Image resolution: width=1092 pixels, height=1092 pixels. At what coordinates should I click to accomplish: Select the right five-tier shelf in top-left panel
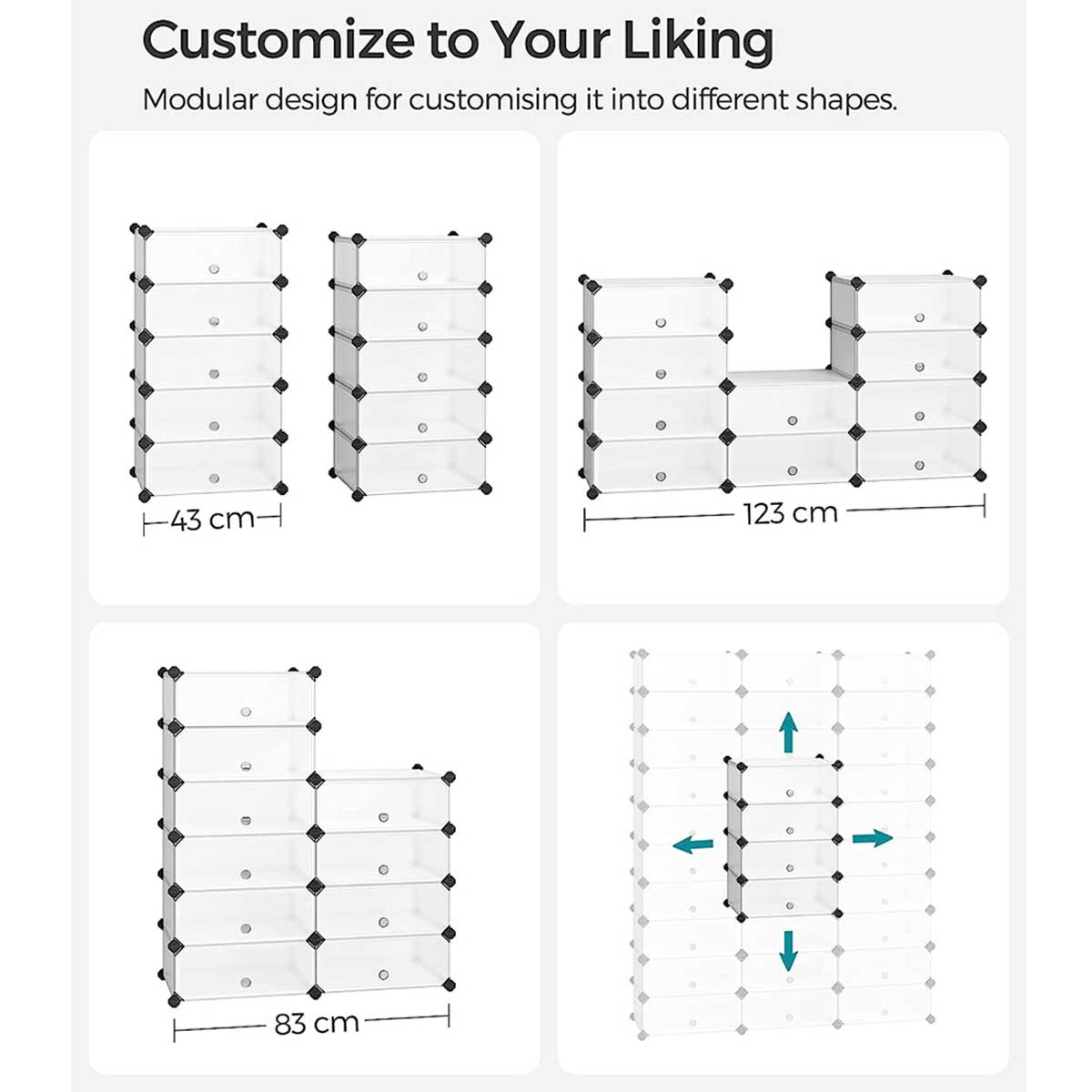tap(412, 366)
